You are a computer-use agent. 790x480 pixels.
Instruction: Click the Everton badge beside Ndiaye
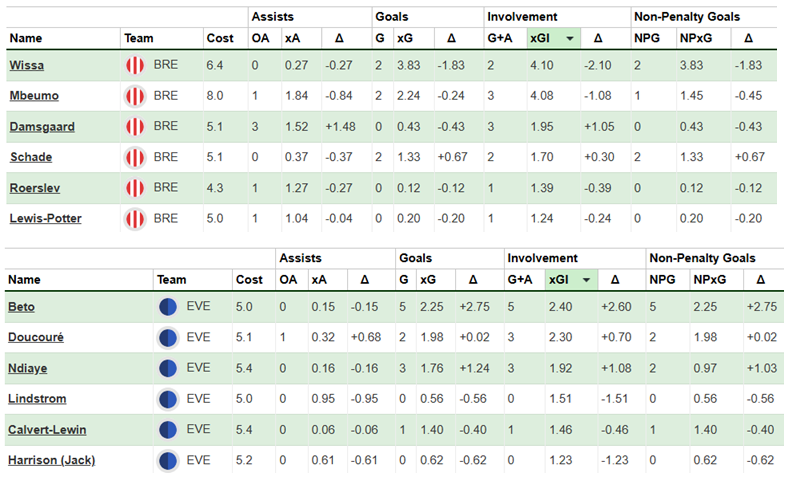(168, 368)
